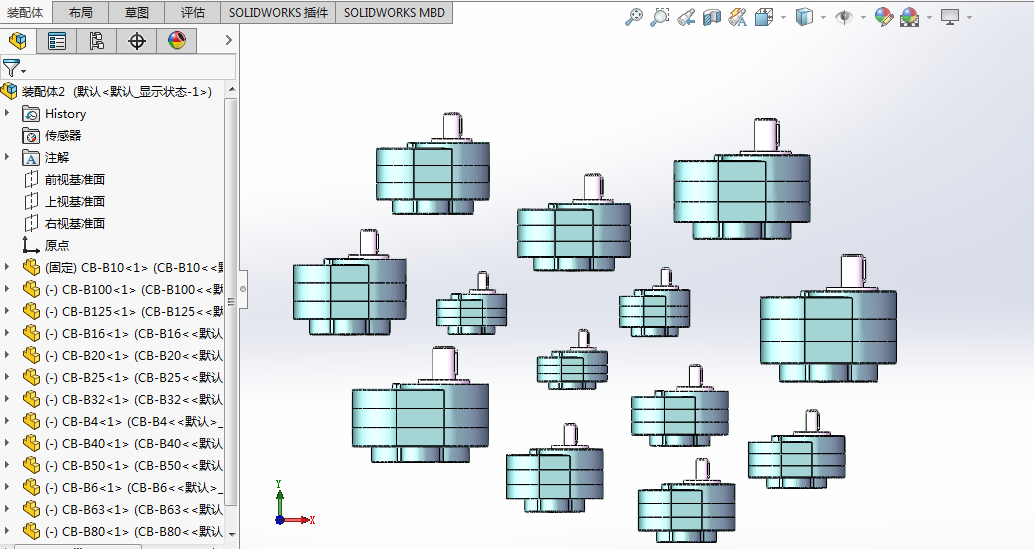Viewport: 1034px width, 549px height.
Task: Select CB-B16<1> component
Action: click(x=133, y=333)
